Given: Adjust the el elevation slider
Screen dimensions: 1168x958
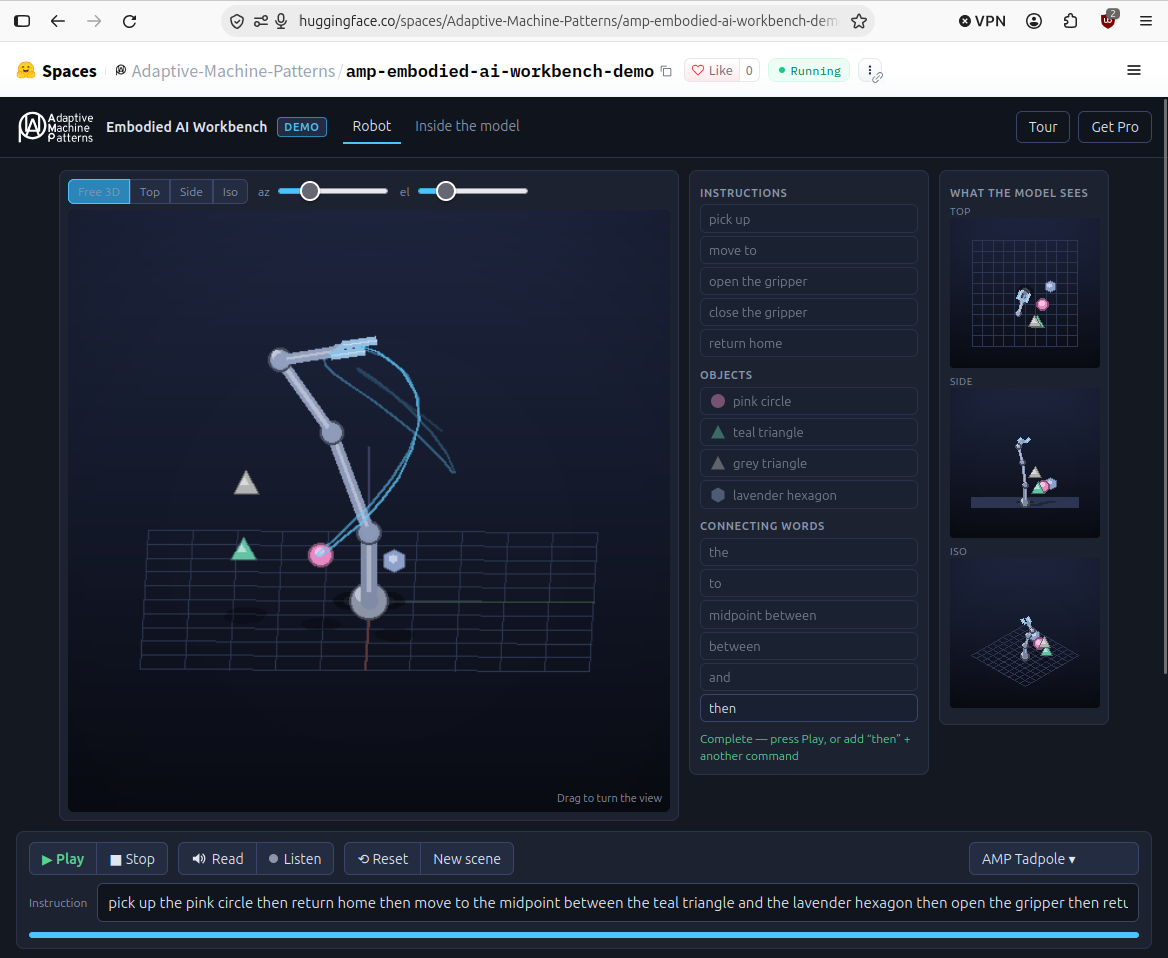Looking at the screenshot, I should [473, 191].
